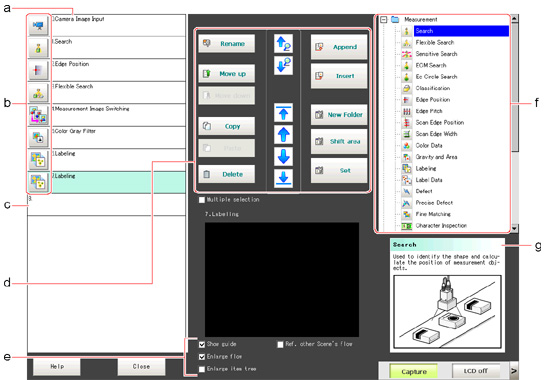The width and height of the screenshot is (546, 380).
Task: Select Edge Position in the Measurement tree
Action: click(x=432, y=100)
